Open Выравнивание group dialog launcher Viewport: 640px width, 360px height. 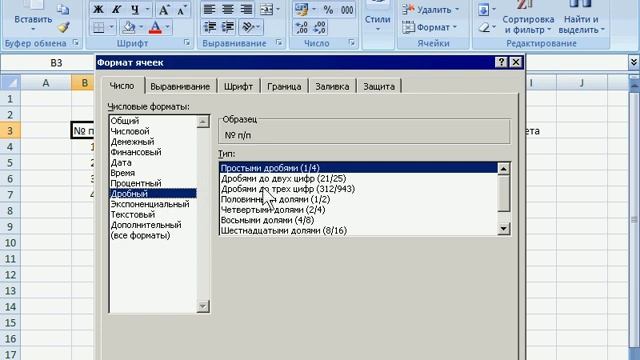pyautogui.click(x=279, y=42)
